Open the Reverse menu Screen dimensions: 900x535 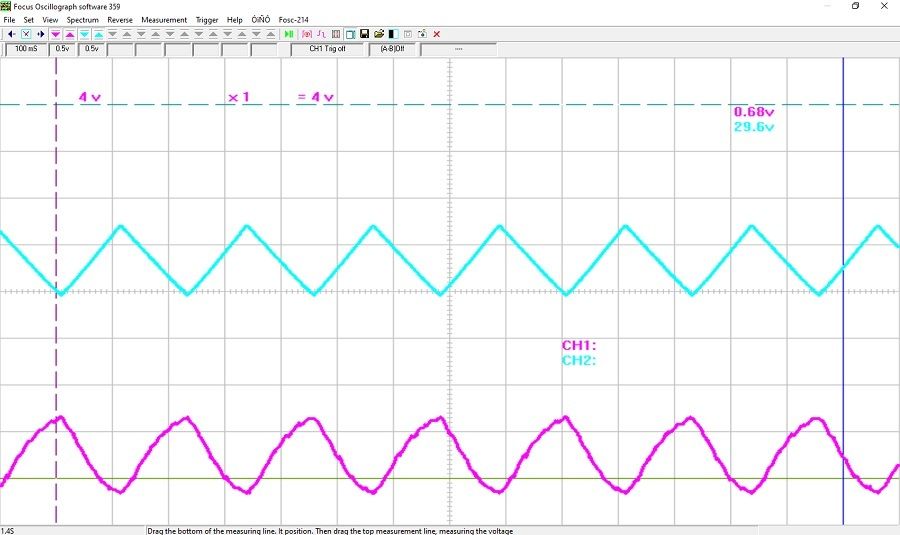(x=120, y=20)
